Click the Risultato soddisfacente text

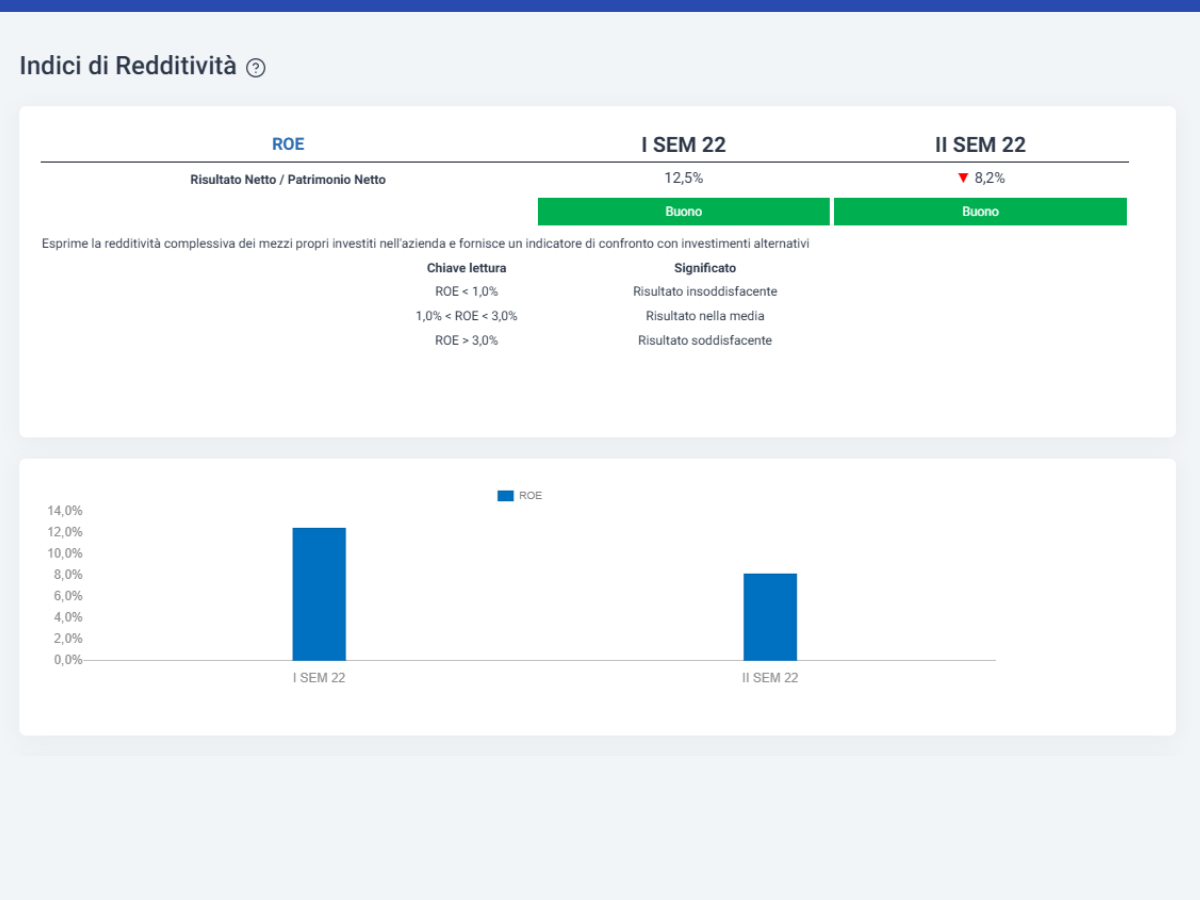[x=705, y=340]
